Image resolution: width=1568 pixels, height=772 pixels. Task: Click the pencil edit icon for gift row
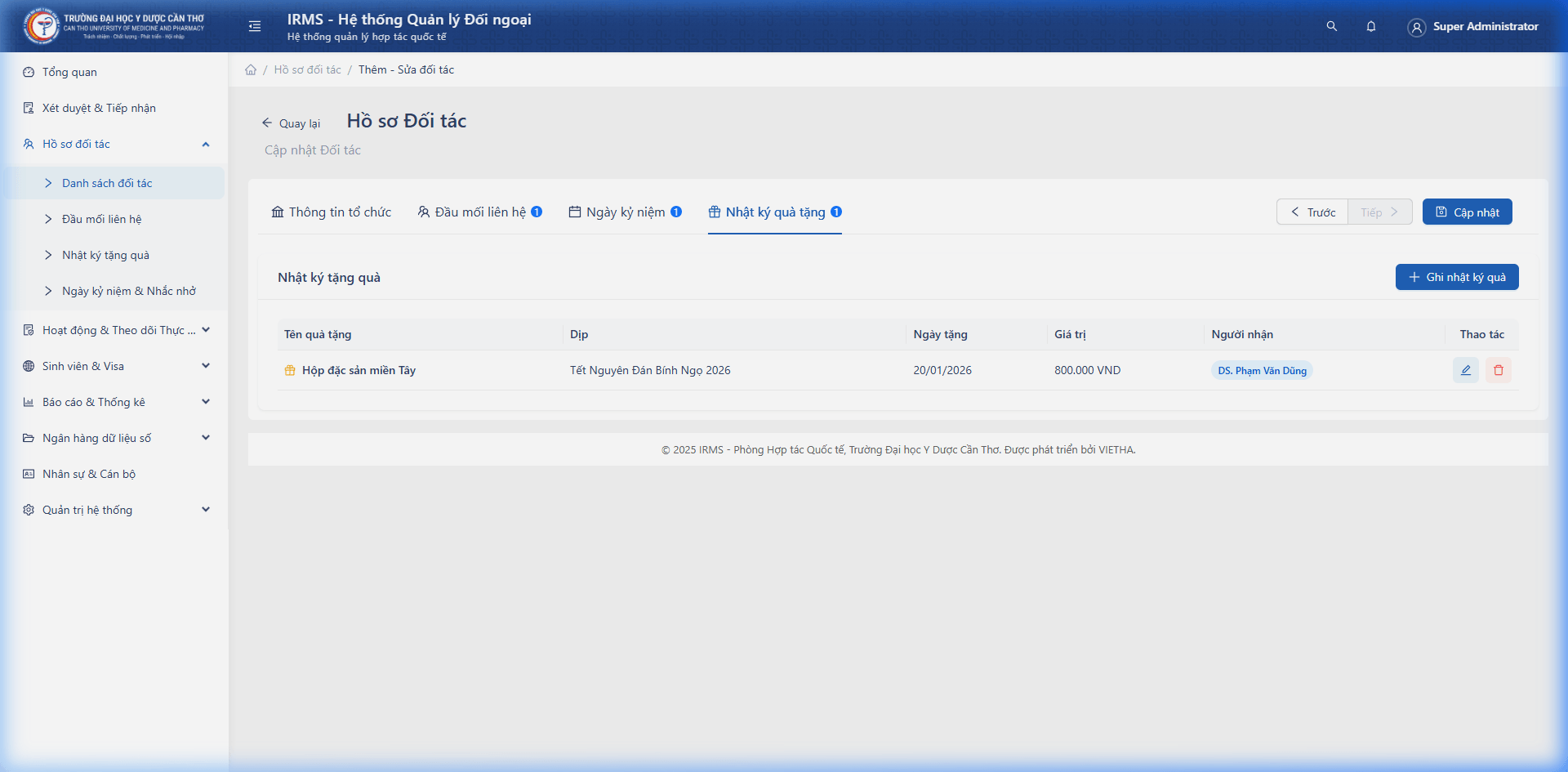point(1465,370)
